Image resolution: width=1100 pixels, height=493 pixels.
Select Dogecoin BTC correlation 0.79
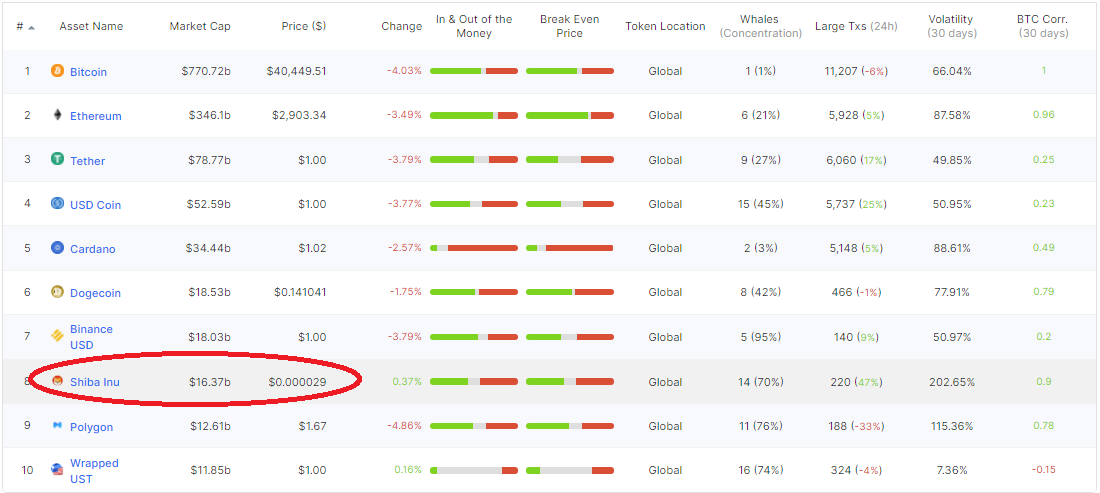click(x=1044, y=291)
